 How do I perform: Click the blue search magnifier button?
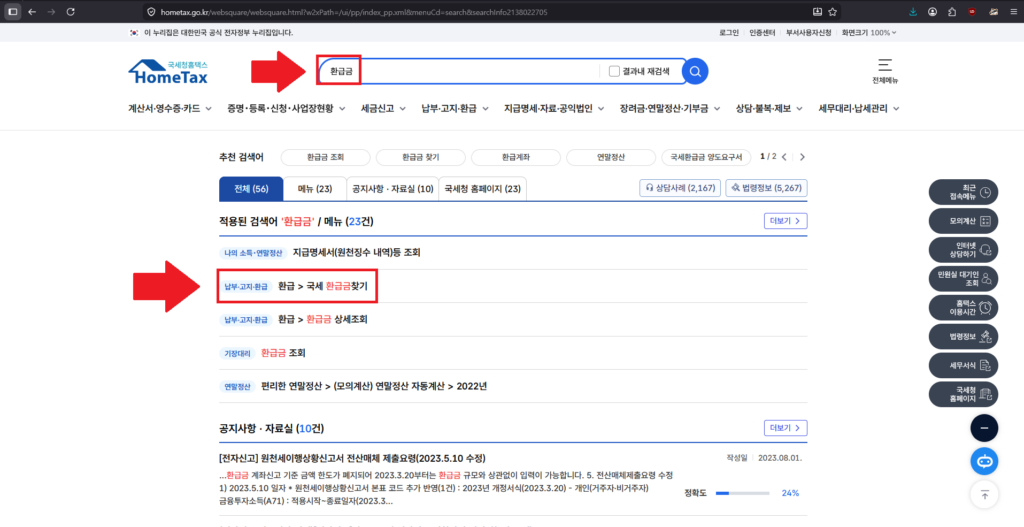695,71
